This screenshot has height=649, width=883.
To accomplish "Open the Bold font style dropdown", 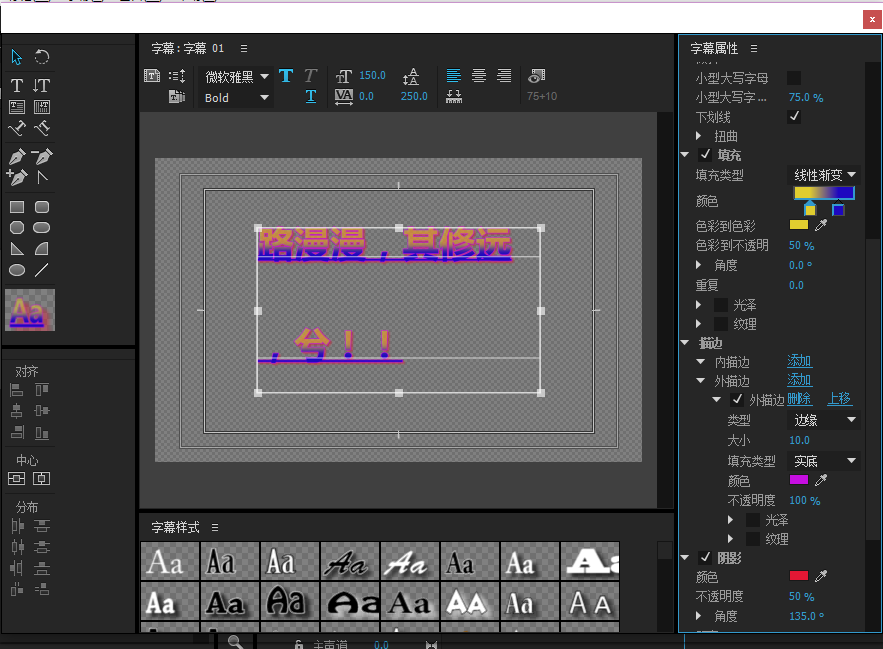I will [236, 97].
